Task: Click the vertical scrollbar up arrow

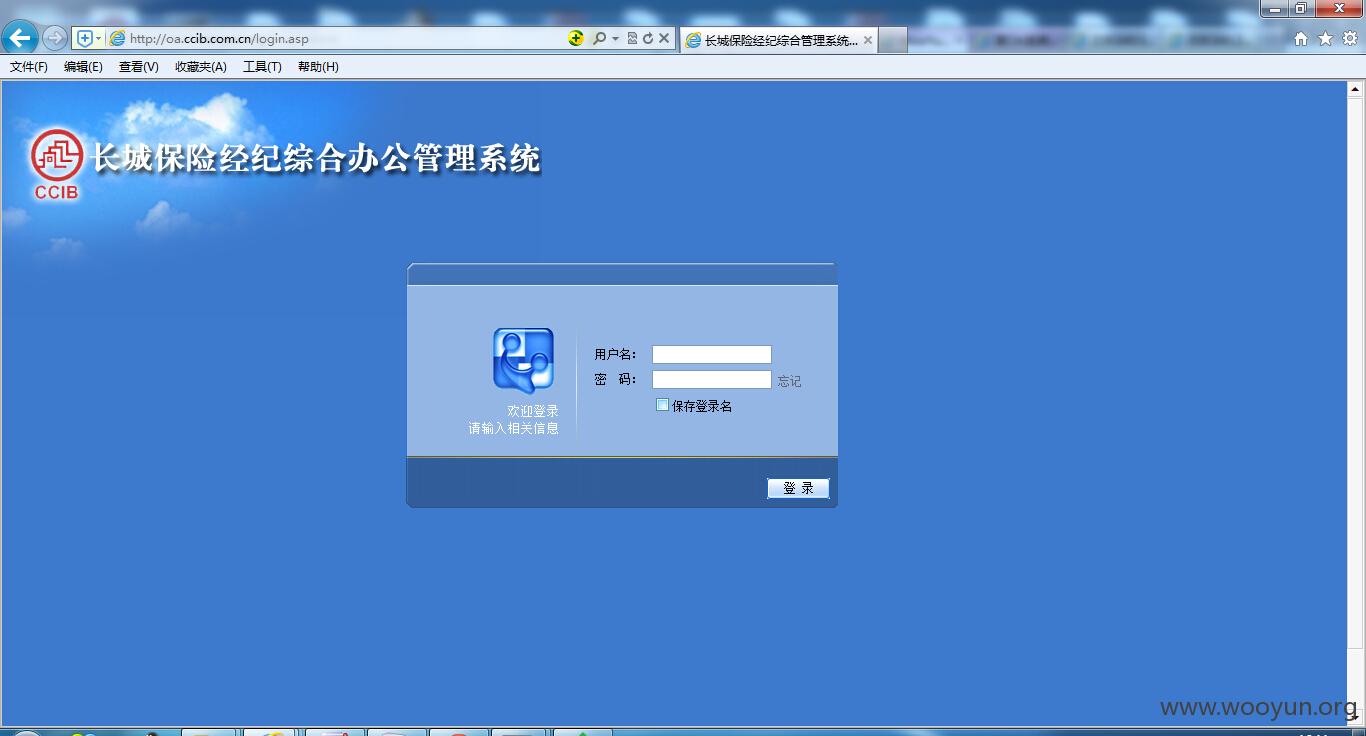Action: 1356,89
